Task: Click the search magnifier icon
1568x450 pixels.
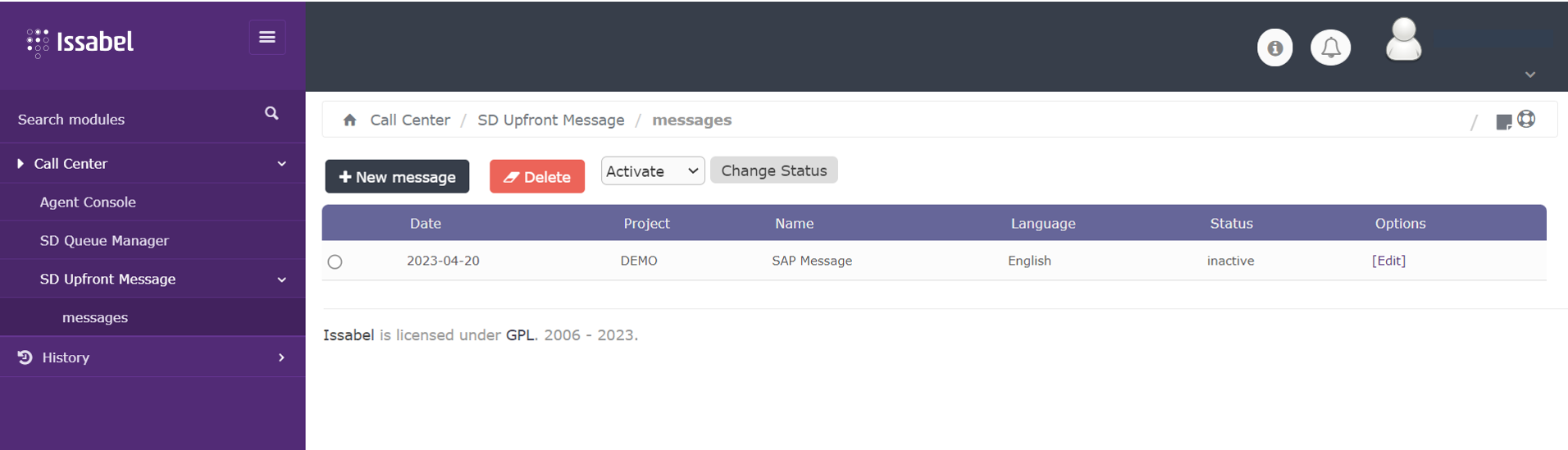Action: (x=271, y=114)
